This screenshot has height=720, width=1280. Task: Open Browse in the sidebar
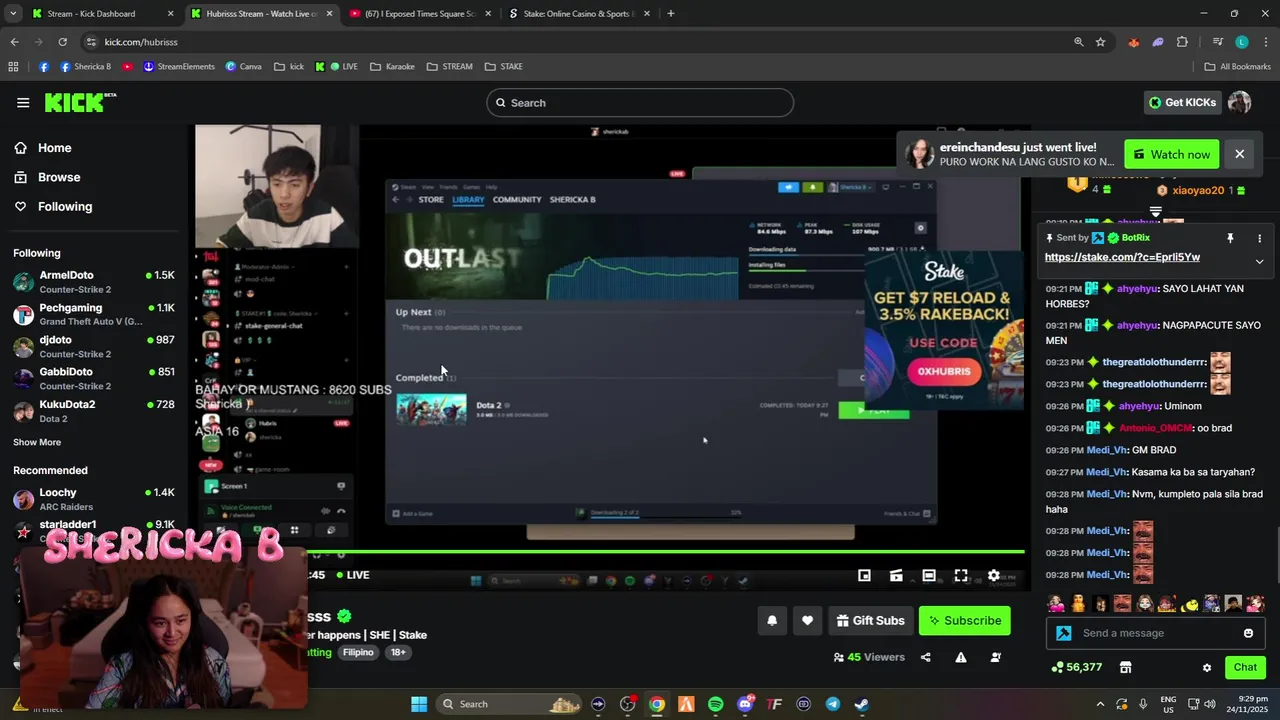pyautogui.click(x=59, y=177)
